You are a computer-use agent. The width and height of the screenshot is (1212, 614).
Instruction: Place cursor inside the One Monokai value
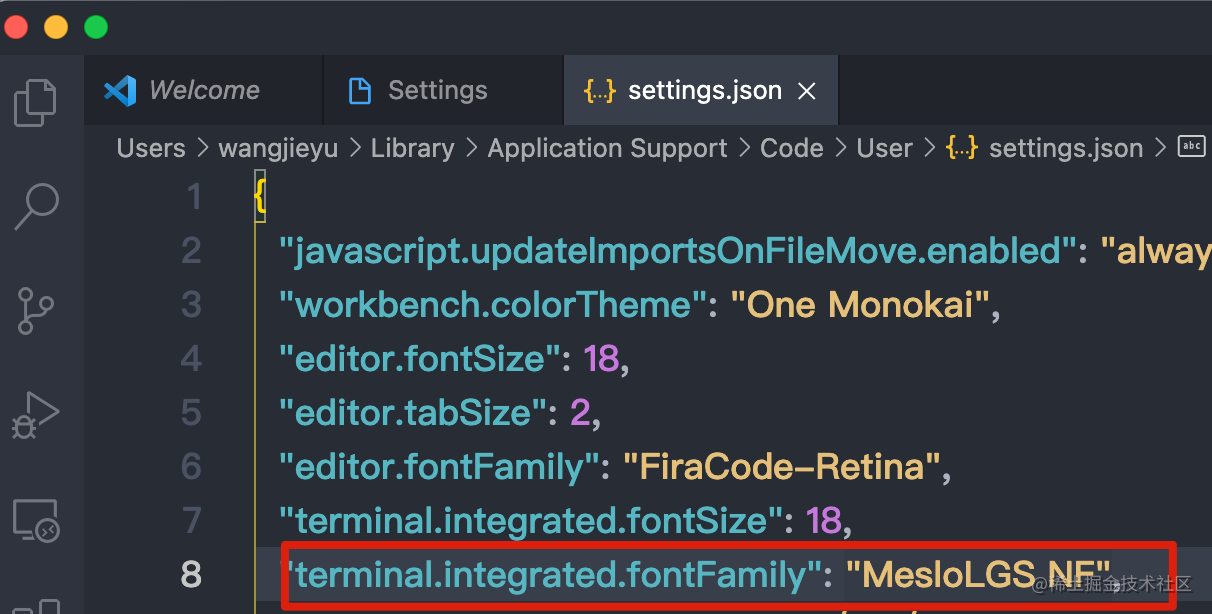862,304
